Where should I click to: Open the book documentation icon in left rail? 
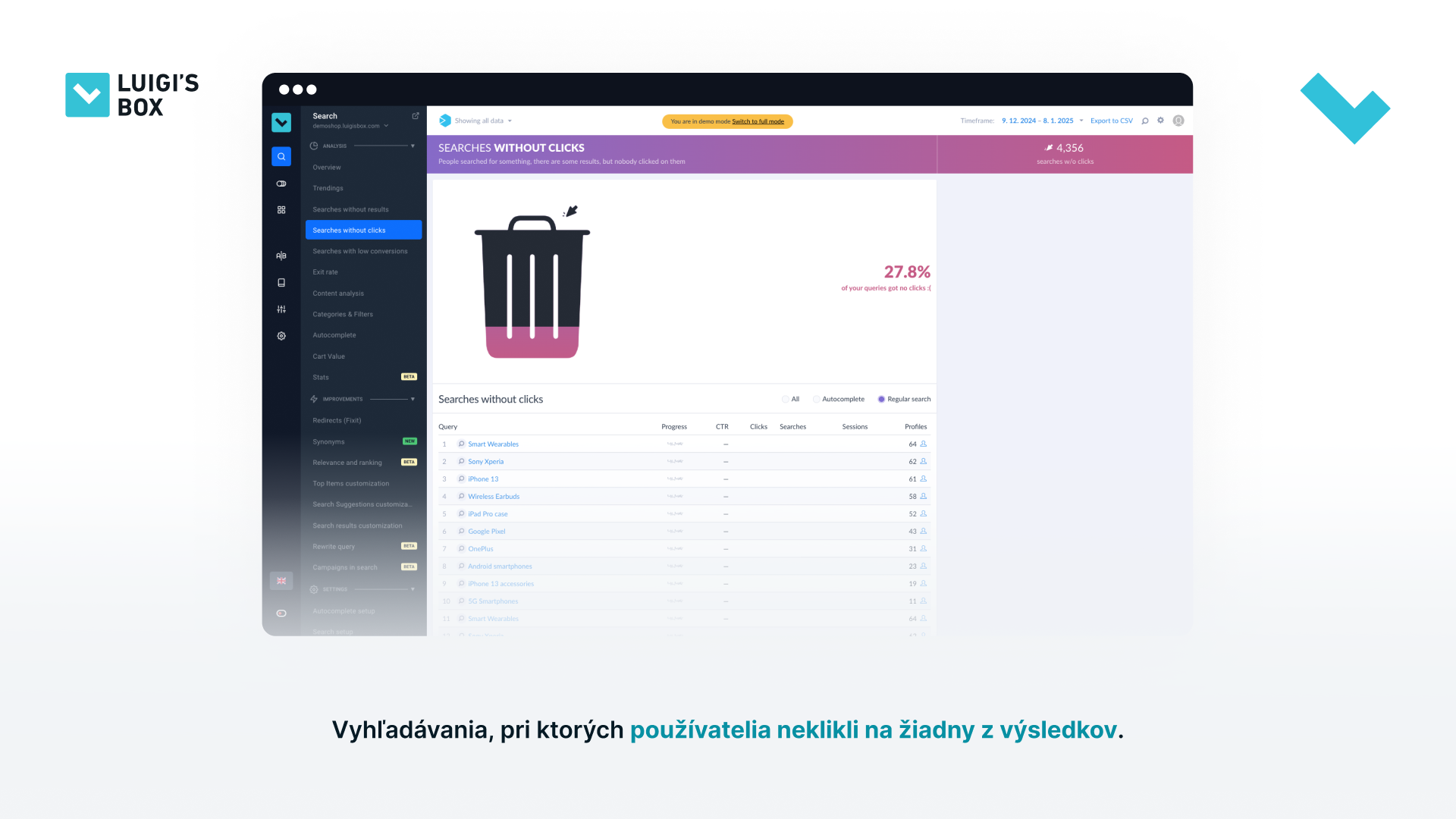coord(281,282)
